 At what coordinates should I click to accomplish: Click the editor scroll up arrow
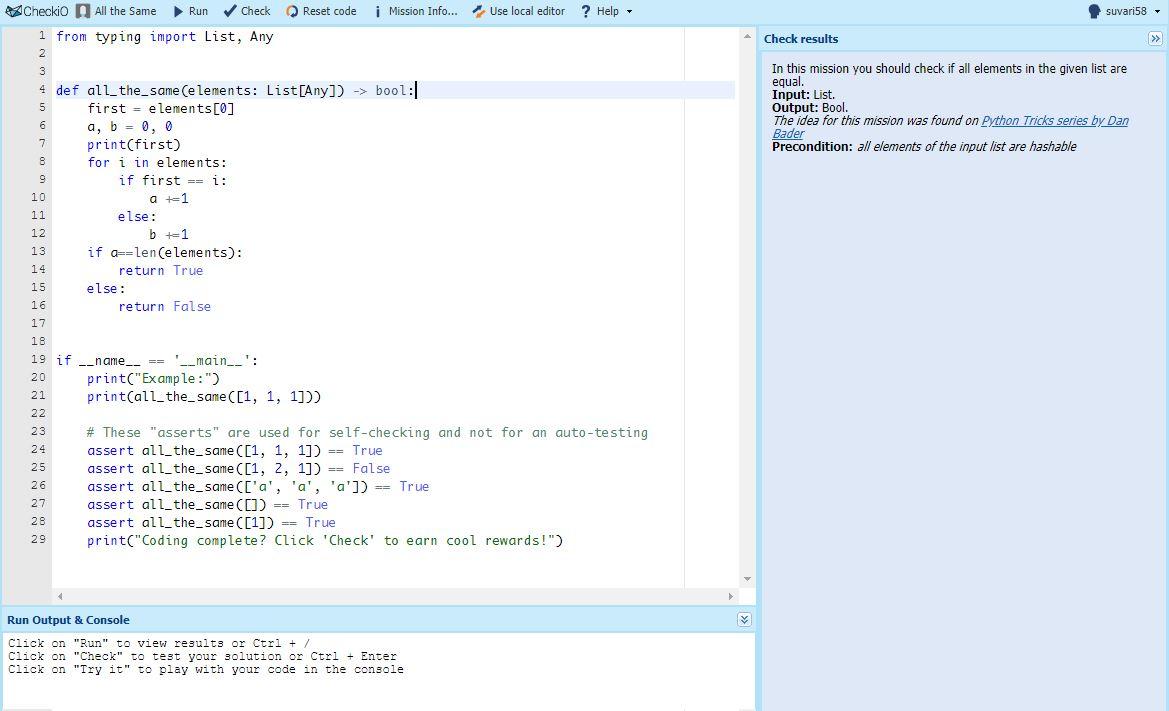pos(747,36)
